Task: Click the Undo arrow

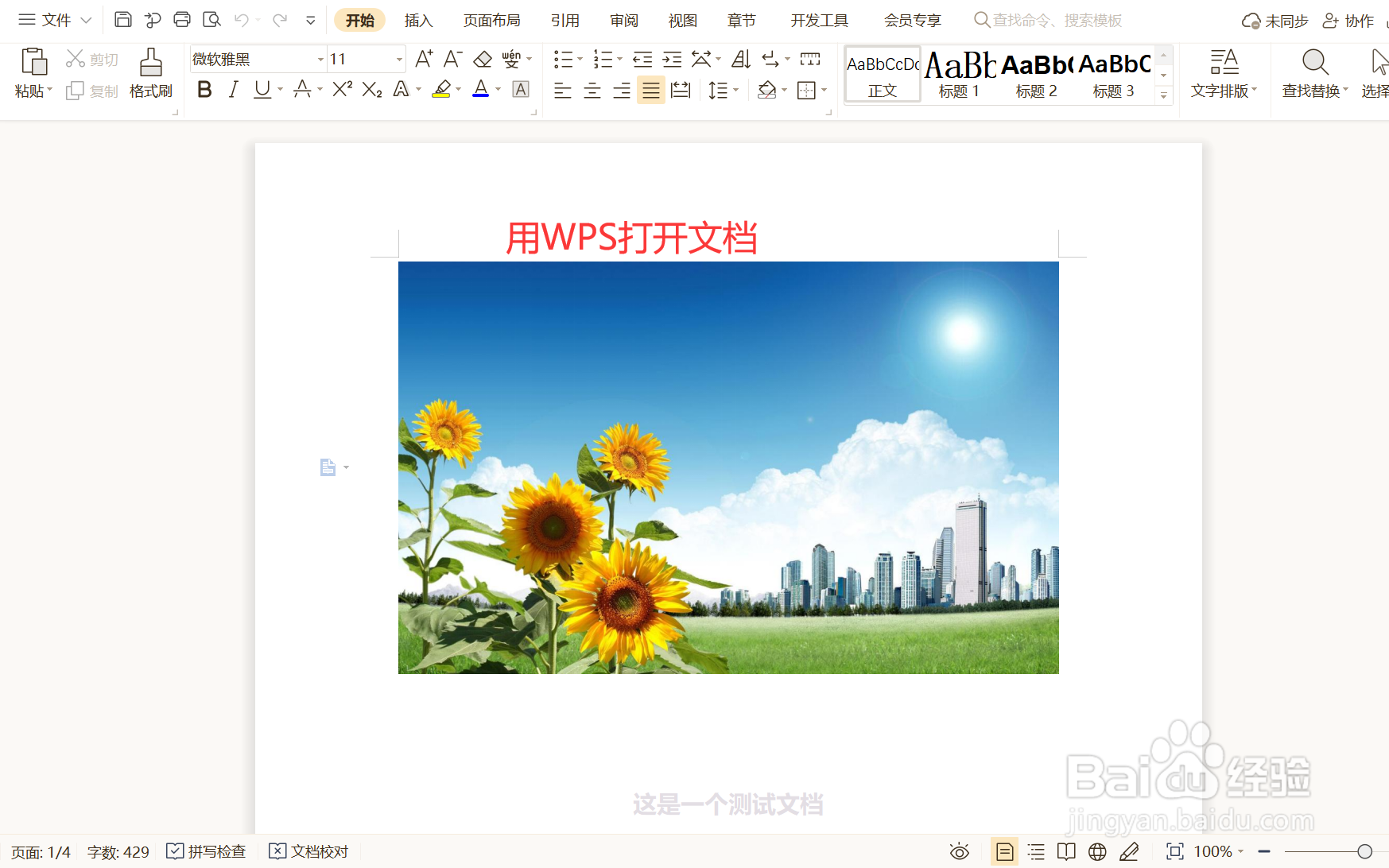Action: click(x=242, y=20)
